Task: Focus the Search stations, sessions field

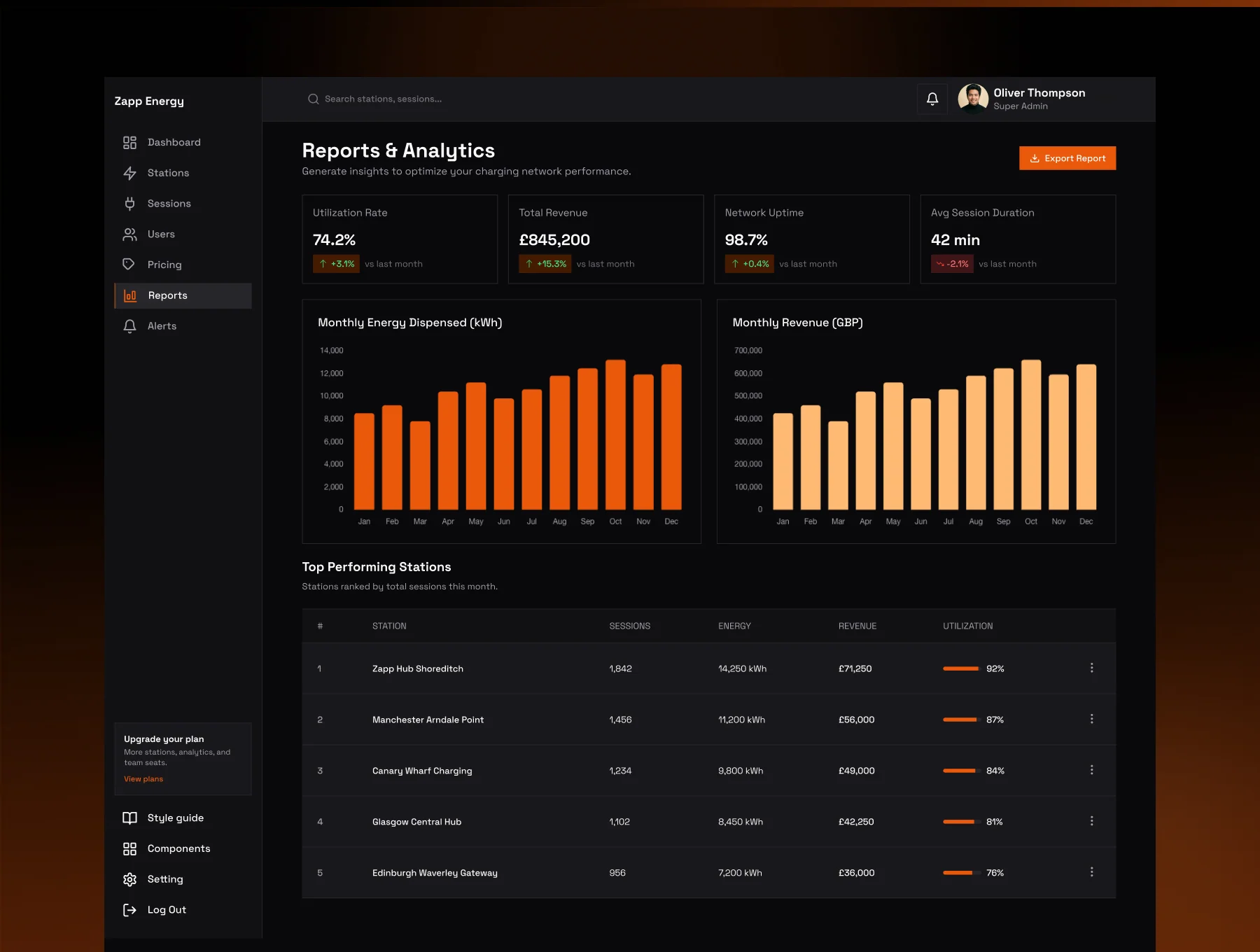Action: coord(383,99)
